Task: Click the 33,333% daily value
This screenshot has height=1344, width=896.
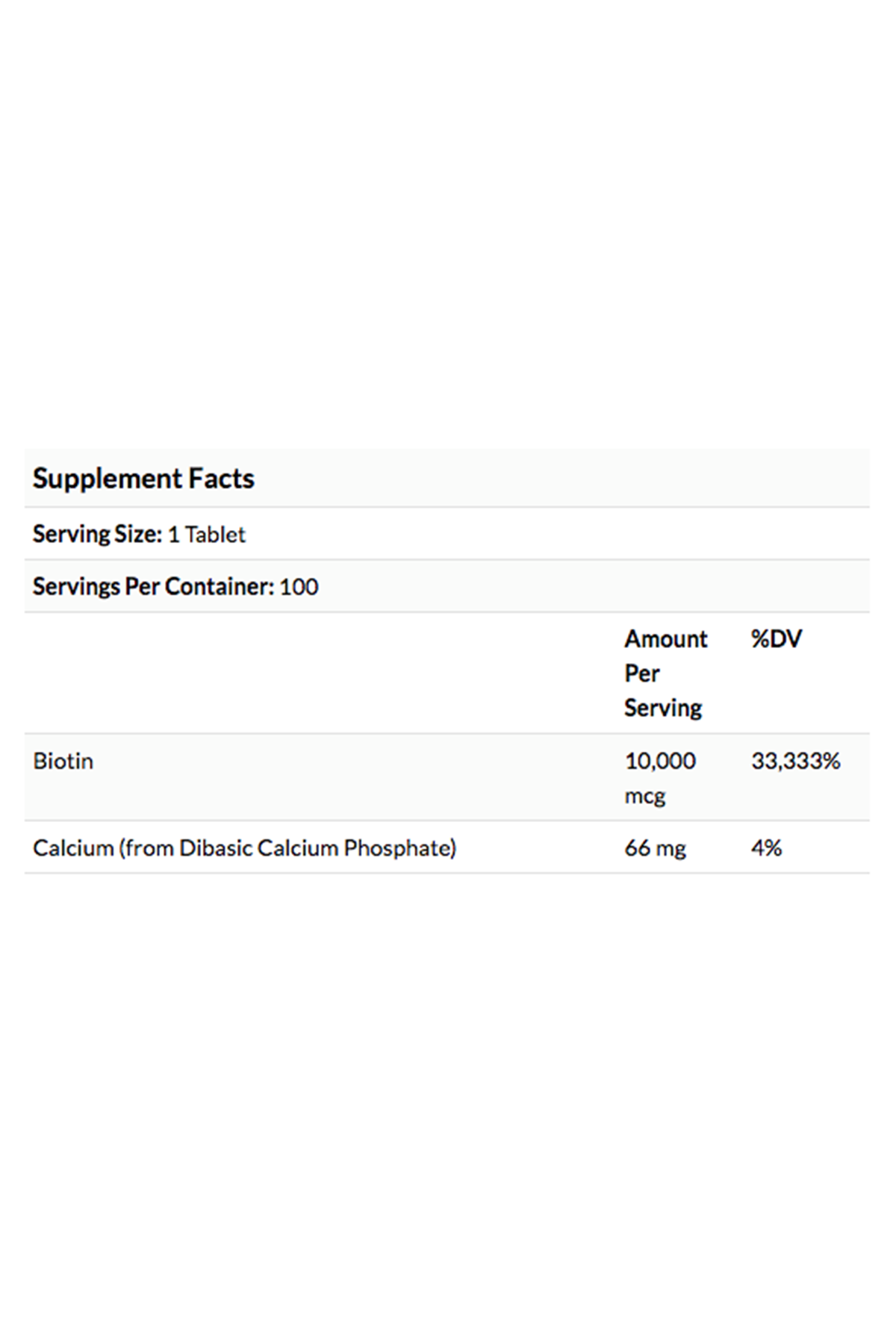Action: tap(796, 762)
